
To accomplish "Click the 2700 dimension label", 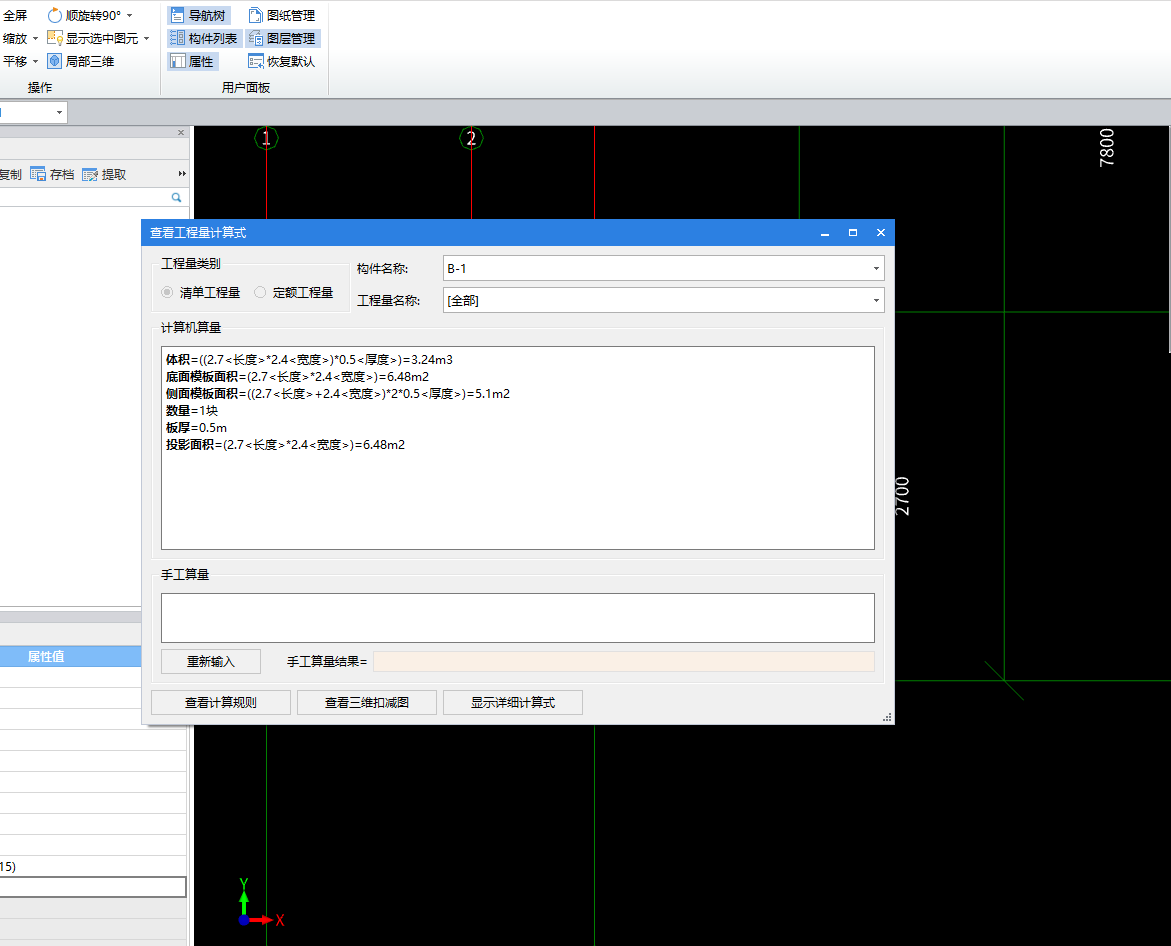I will 903,496.
